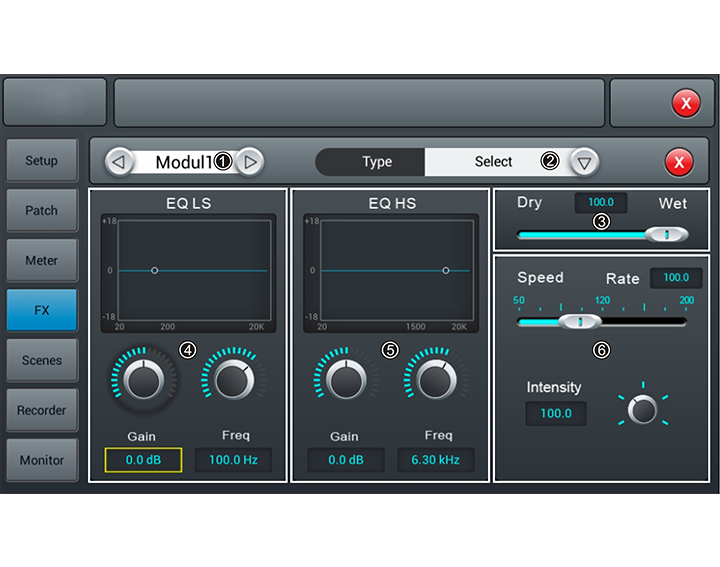Click the EQ HS Freq 6.30 kHz field

coord(436,460)
